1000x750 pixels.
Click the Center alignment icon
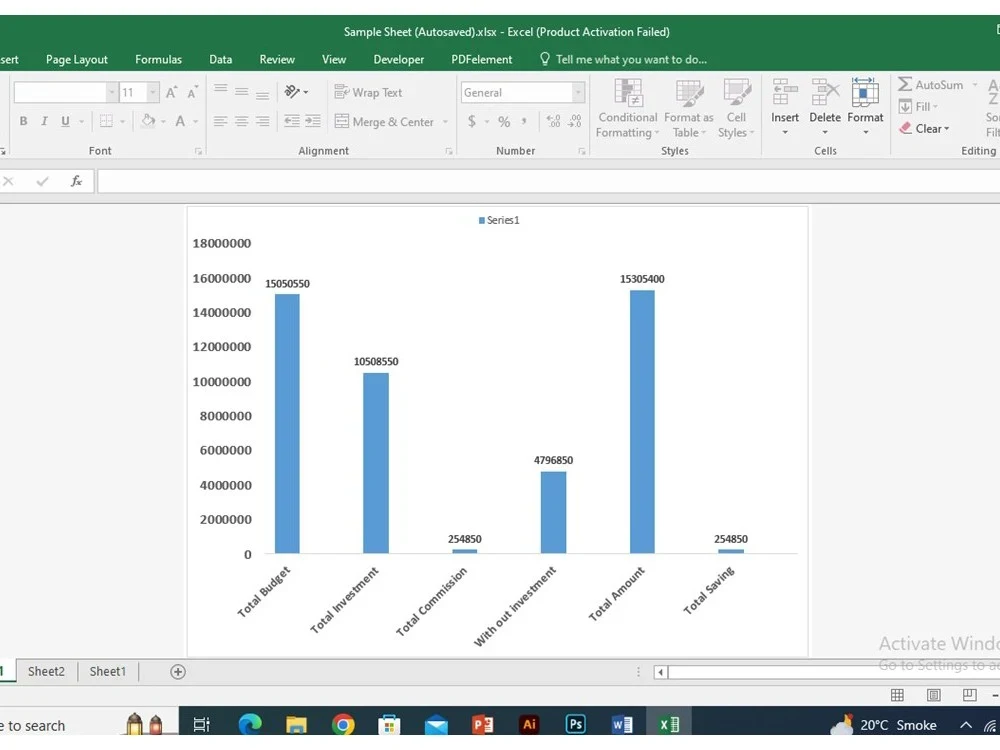coord(242,121)
